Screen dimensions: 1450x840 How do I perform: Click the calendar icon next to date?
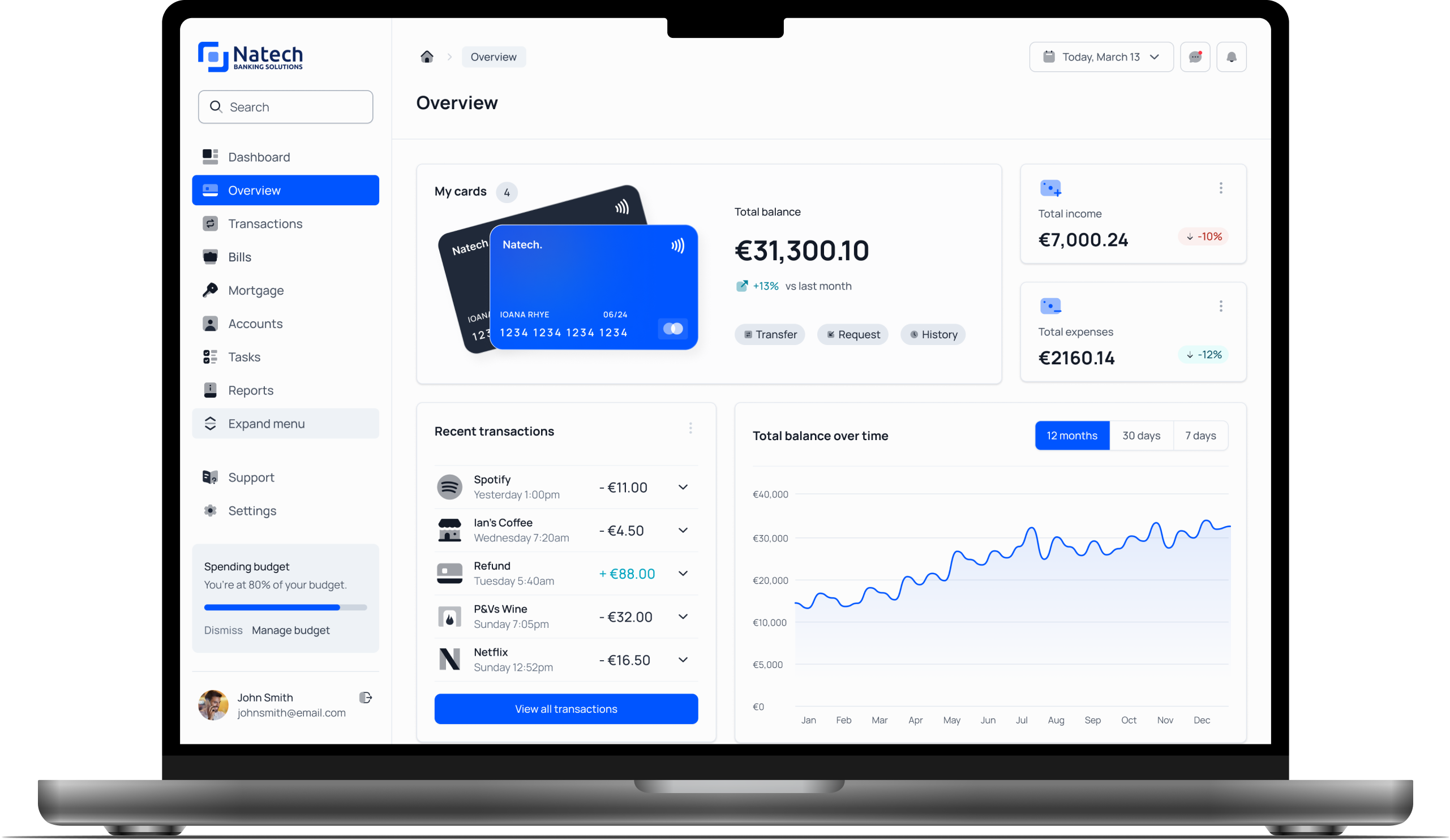(x=1048, y=57)
